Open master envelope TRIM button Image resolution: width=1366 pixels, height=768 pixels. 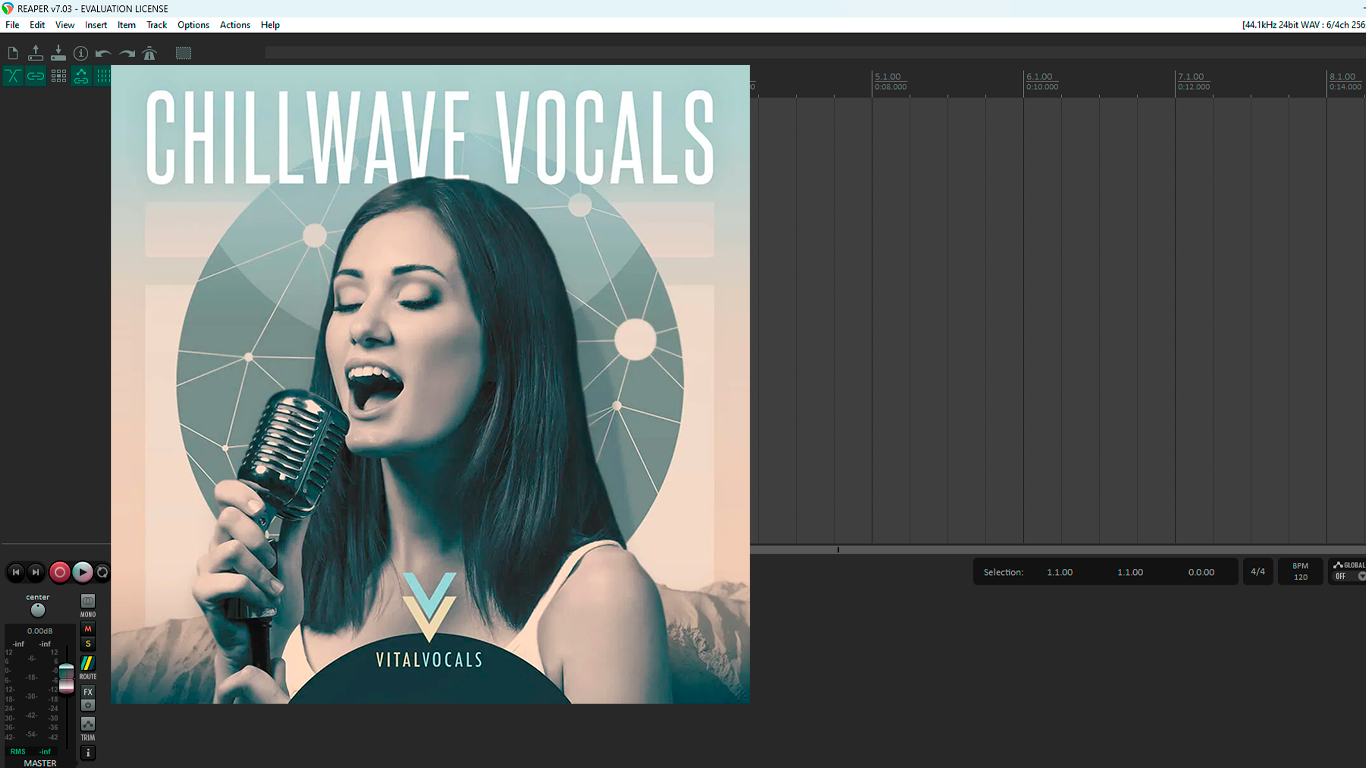pyautogui.click(x=88, y=724)
